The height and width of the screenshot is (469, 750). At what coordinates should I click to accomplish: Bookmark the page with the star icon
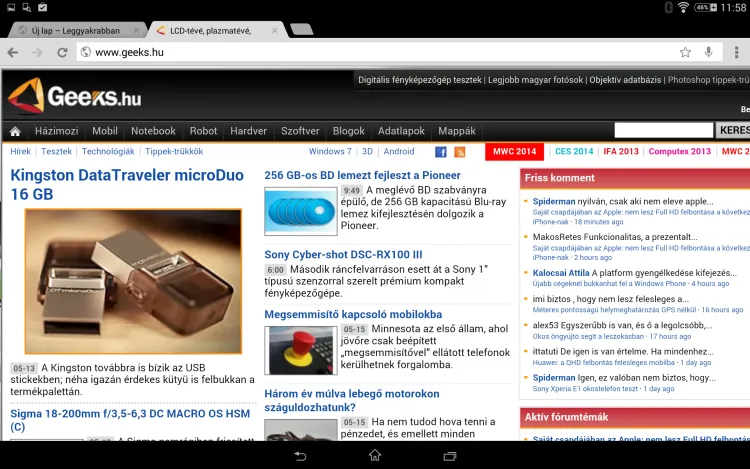685,52
